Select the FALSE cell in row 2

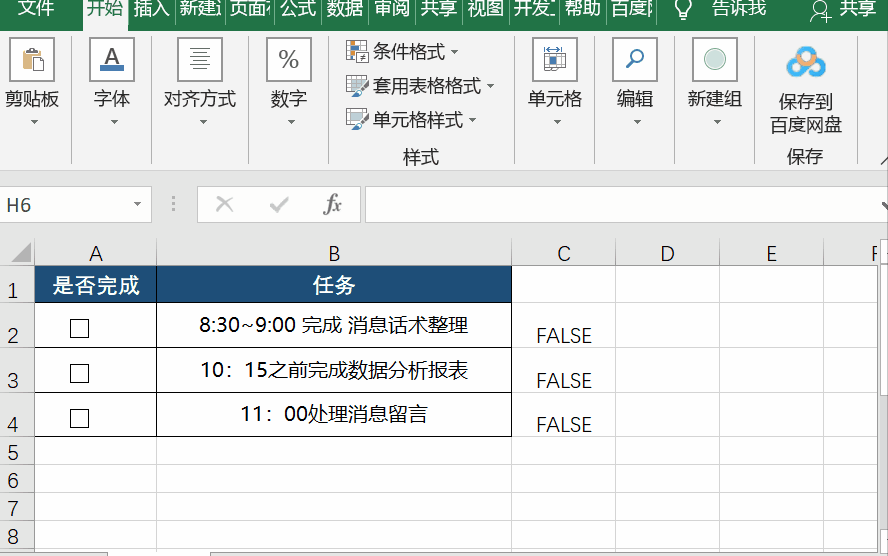[563, 326]
